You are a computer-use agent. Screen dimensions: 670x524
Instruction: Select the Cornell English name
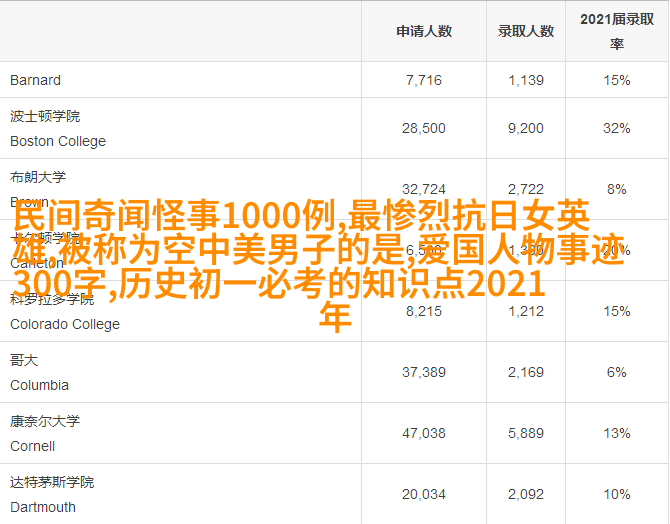click(32, 446)
